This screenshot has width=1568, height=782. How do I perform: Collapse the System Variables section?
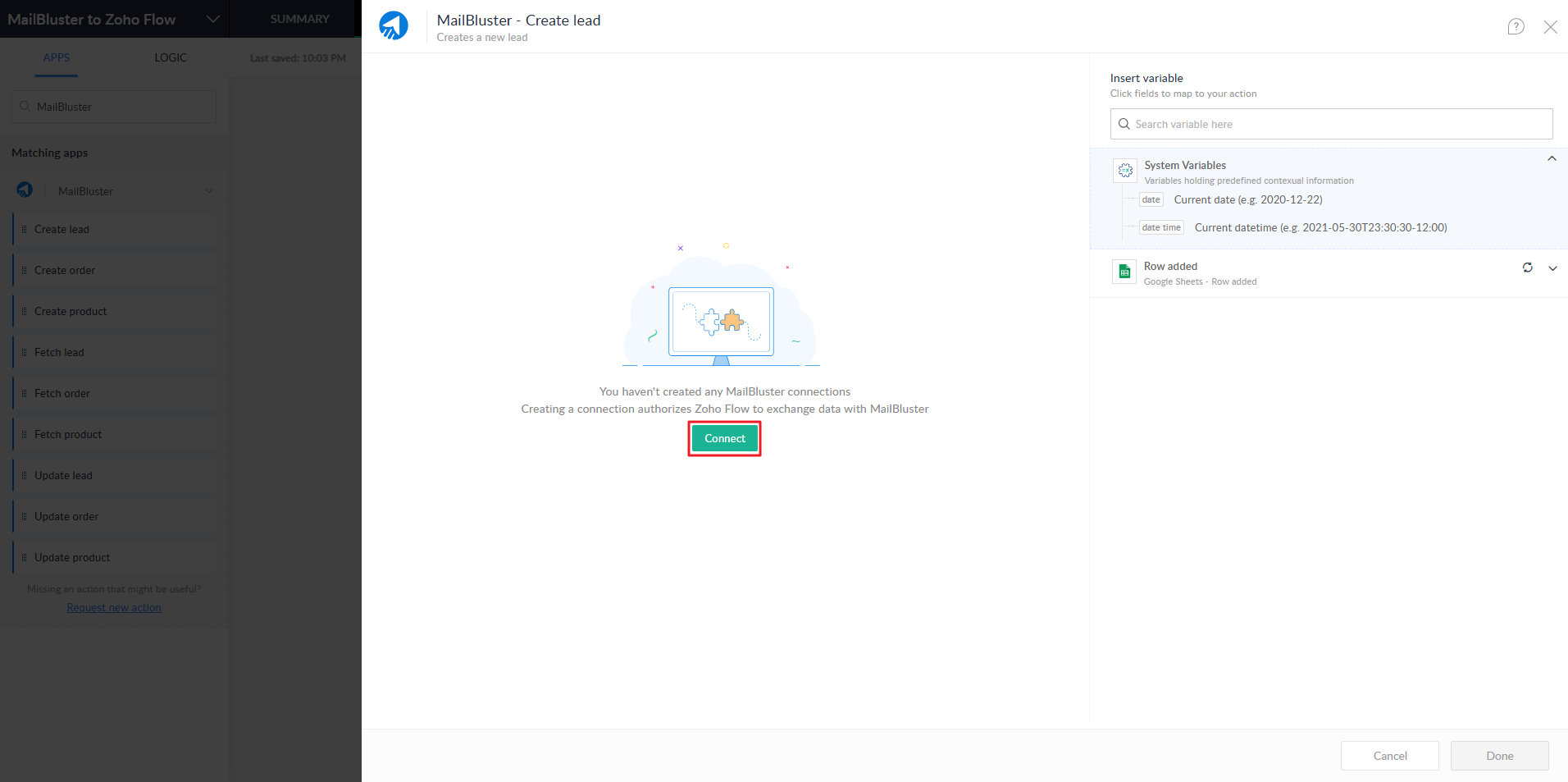click(1551, 159)
